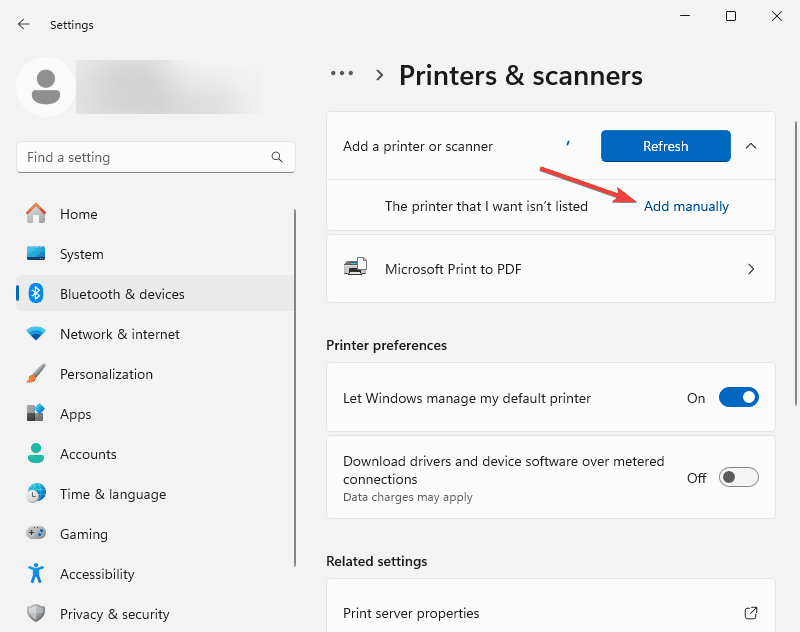Screen dimensions: 800x632
Task: Enable driver downloads over metered connections
Action: coord(738,477)
